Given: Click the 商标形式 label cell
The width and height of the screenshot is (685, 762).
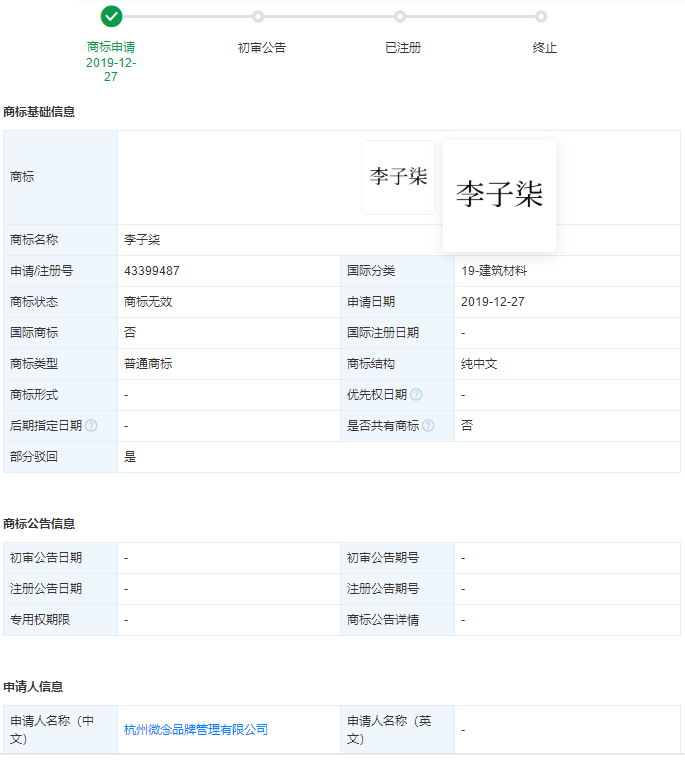Looking at the screenshot, I should point(60,395).
